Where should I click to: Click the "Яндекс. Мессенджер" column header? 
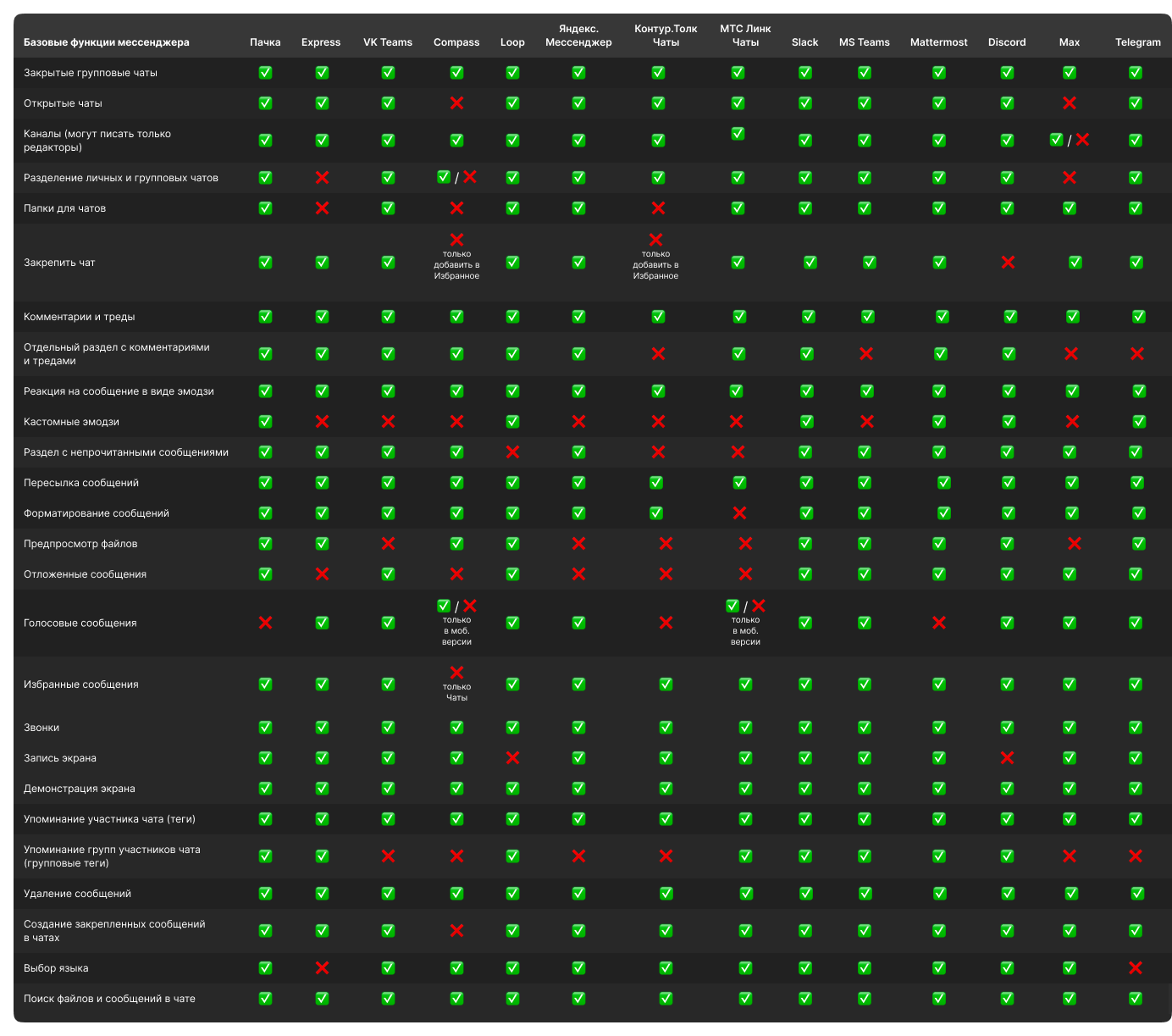click(578, 36)
